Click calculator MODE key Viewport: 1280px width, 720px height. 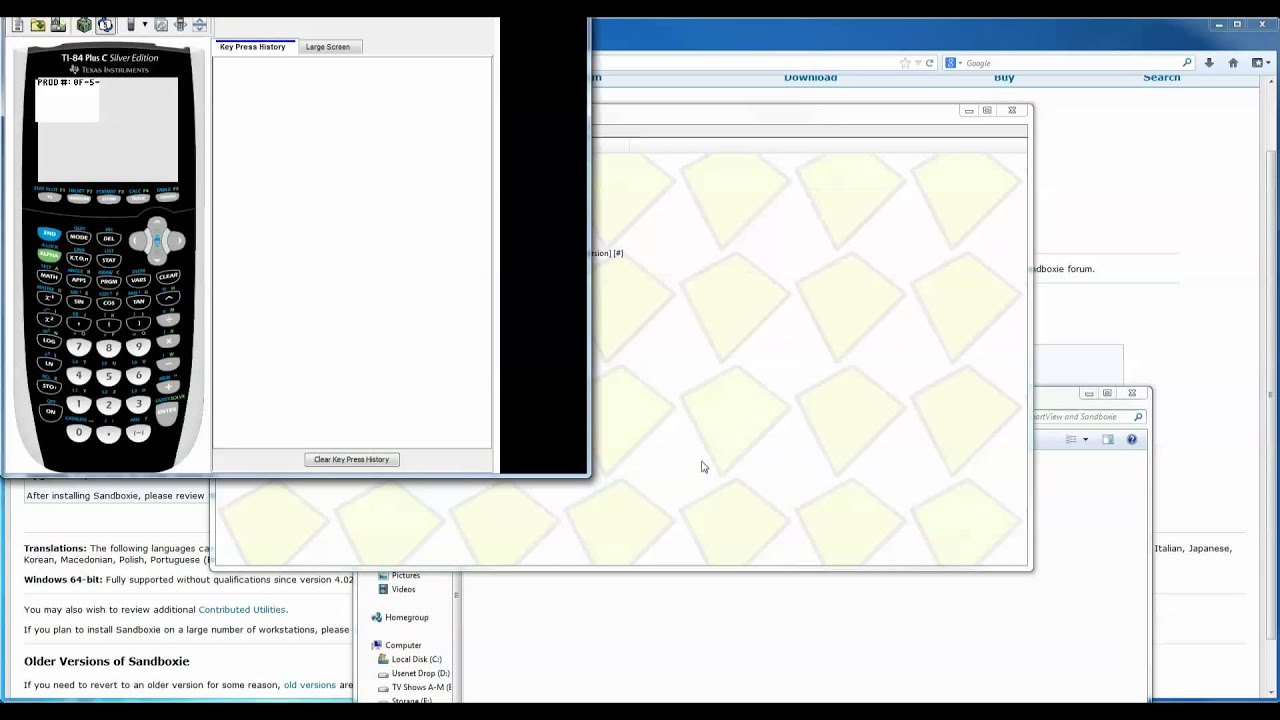pyautogui.click(x=79, y=238)
